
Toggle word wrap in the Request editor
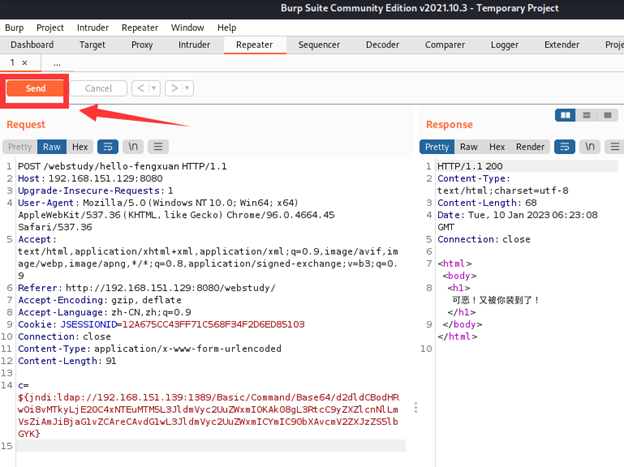tap(108, 147)
